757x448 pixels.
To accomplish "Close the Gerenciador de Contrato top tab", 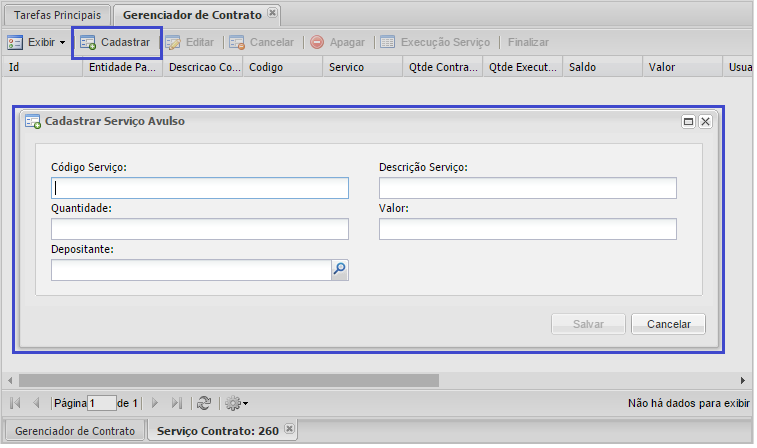I will point(272,13).
